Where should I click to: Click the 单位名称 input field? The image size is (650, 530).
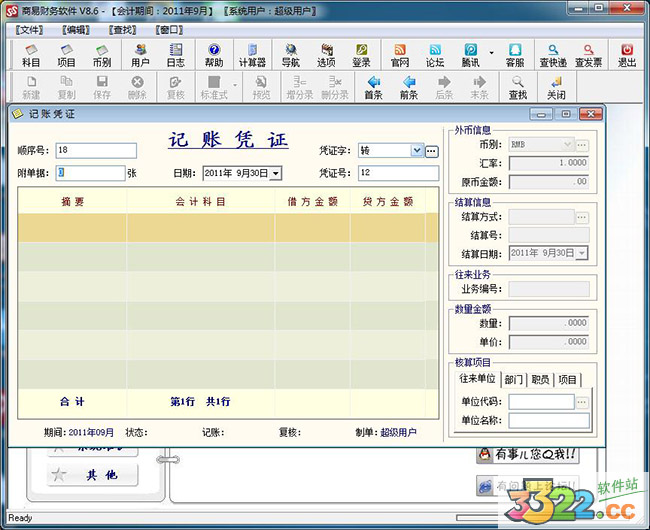[x=549, y=421]
